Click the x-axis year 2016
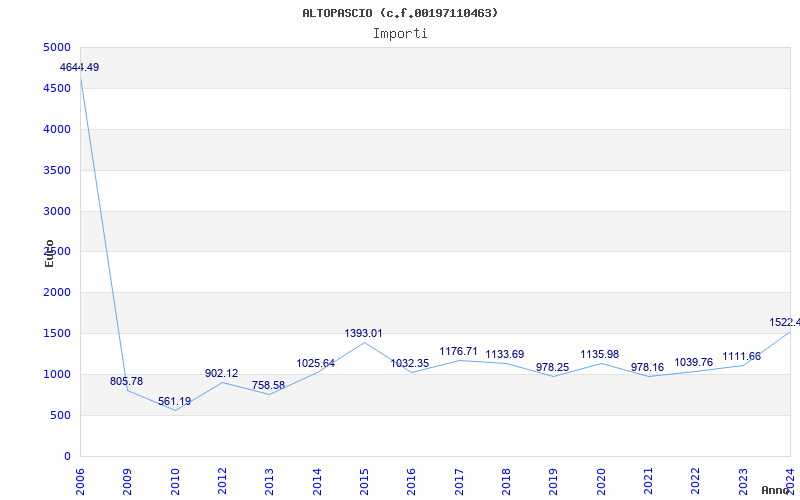800x500 pixels. [412, 482]
